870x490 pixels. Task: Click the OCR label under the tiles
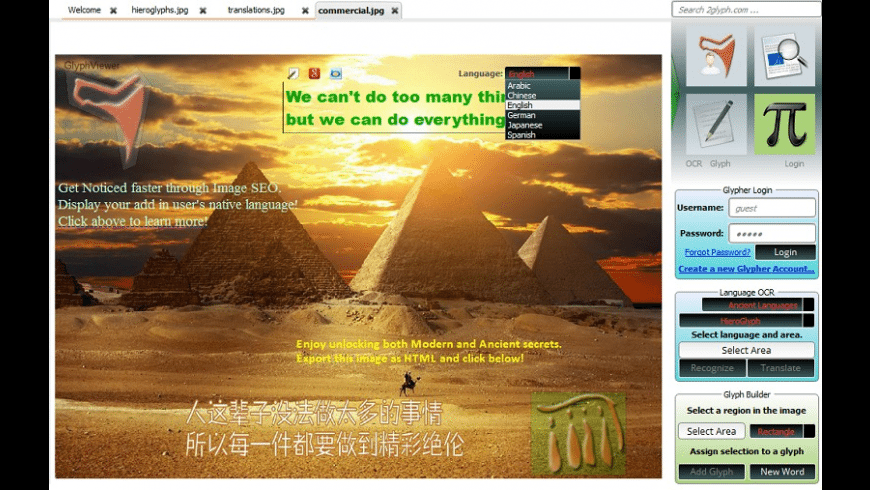(694, 164)
